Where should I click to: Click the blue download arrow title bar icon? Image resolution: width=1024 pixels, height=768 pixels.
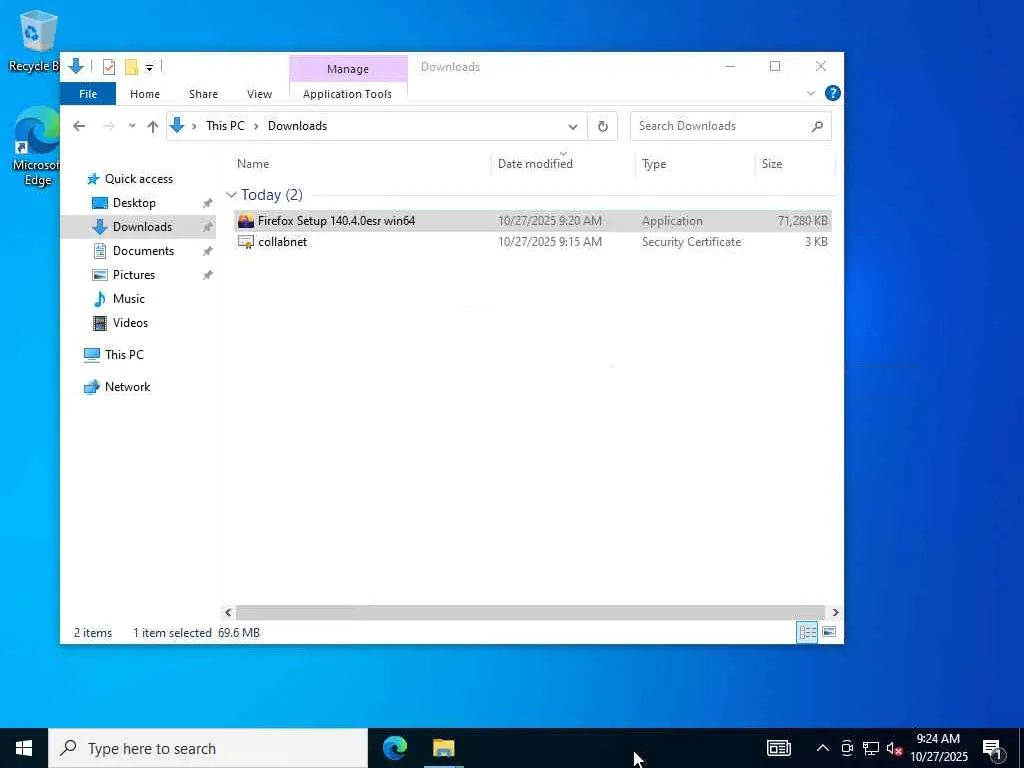(x=76, y=66)
